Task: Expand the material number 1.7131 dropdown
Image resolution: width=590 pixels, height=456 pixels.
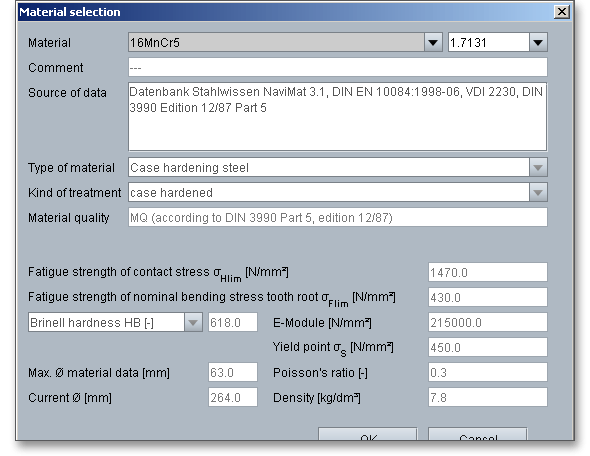Action: coord(538,43)
